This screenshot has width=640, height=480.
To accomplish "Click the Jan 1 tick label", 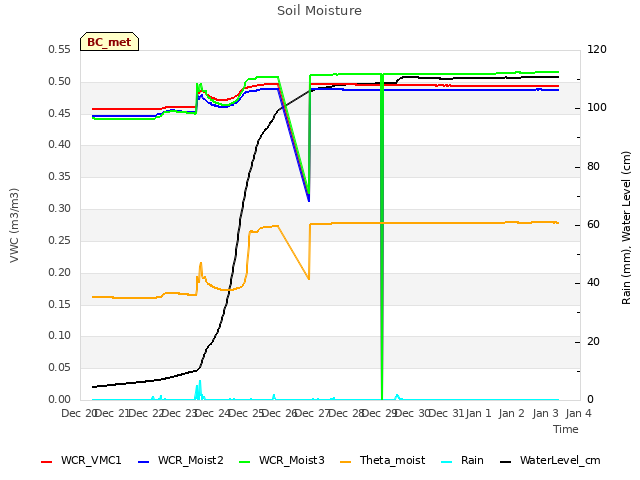I will pyautogui.click(x=478, y=413).
